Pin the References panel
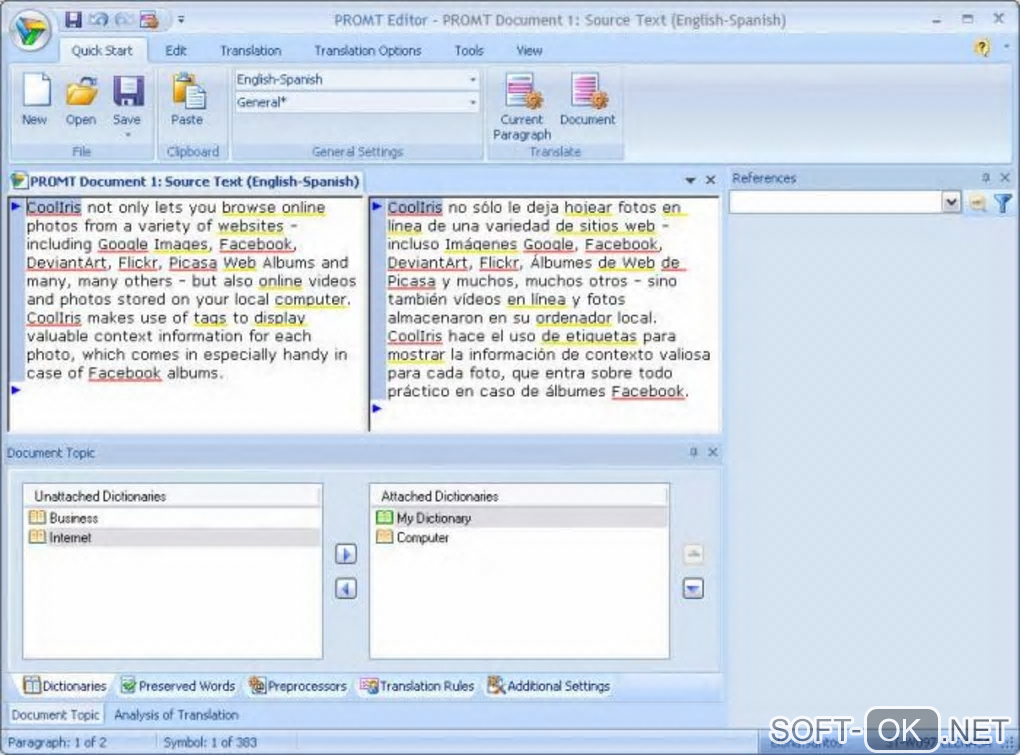1020x755 pixels. [986, 178]
